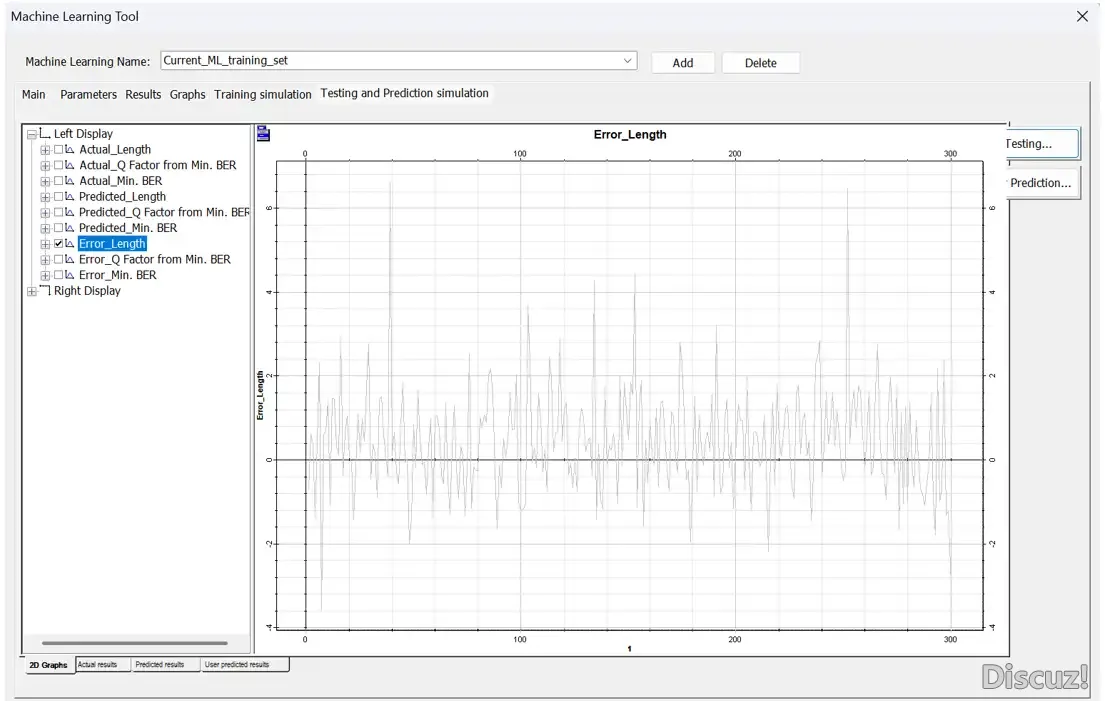The image size is (1105, 701).
Task: Close the Machine Learning Tool window
Action: pos(1082,16)
